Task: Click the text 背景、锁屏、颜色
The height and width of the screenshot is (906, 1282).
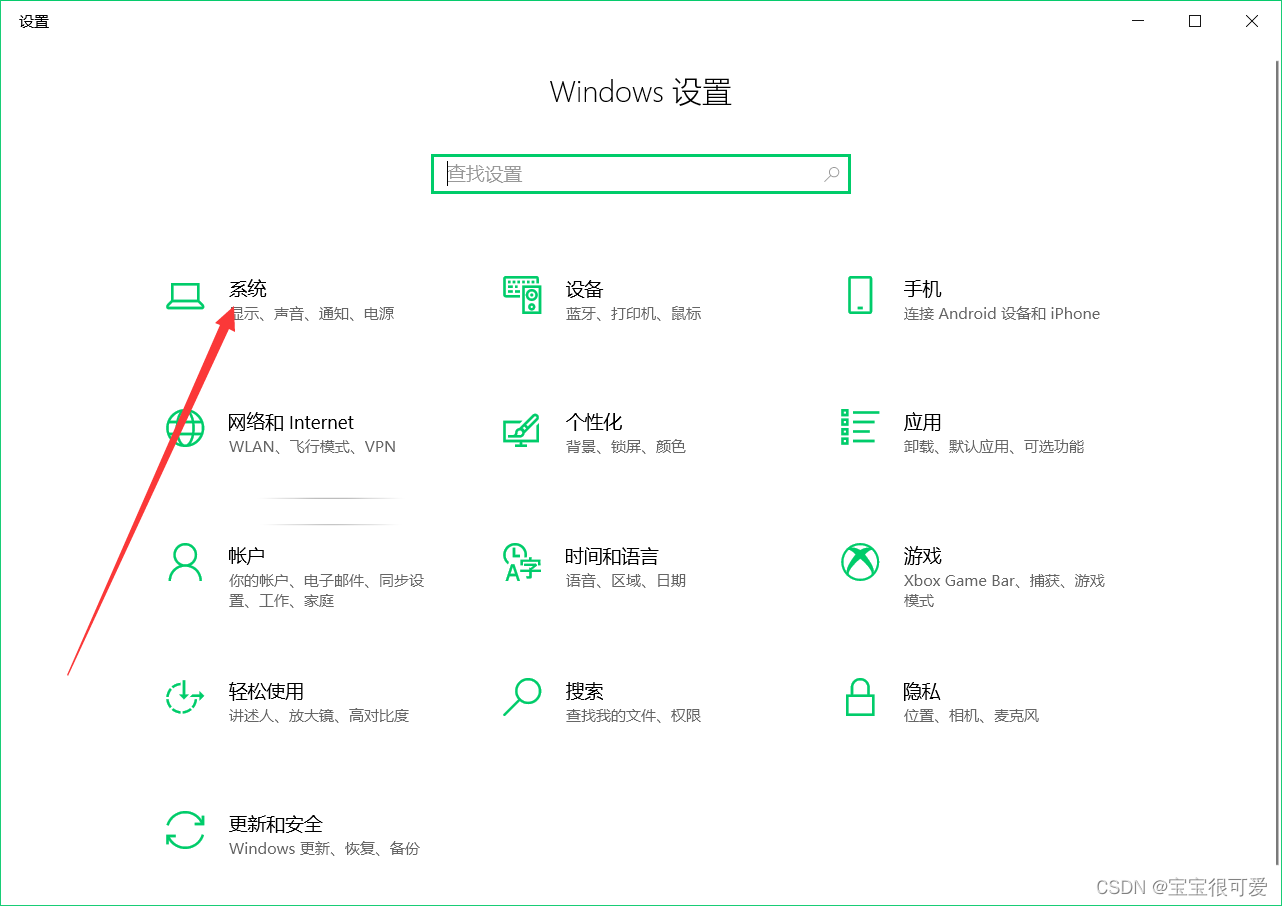Action: (626, 447)
